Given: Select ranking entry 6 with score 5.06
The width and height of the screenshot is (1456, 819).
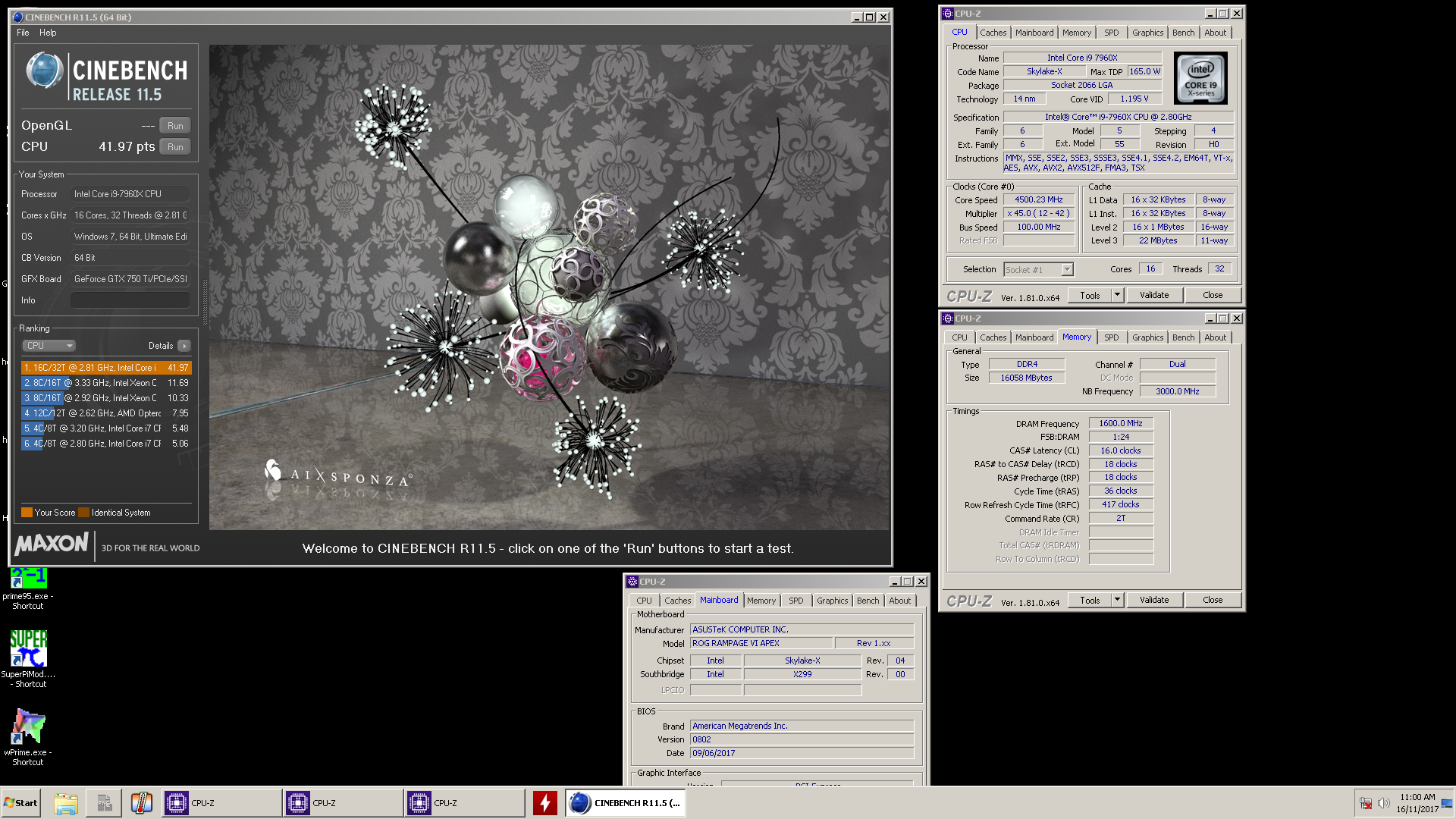Looking at the screenshot, I should pyautogui.click(x=106, y=444).
